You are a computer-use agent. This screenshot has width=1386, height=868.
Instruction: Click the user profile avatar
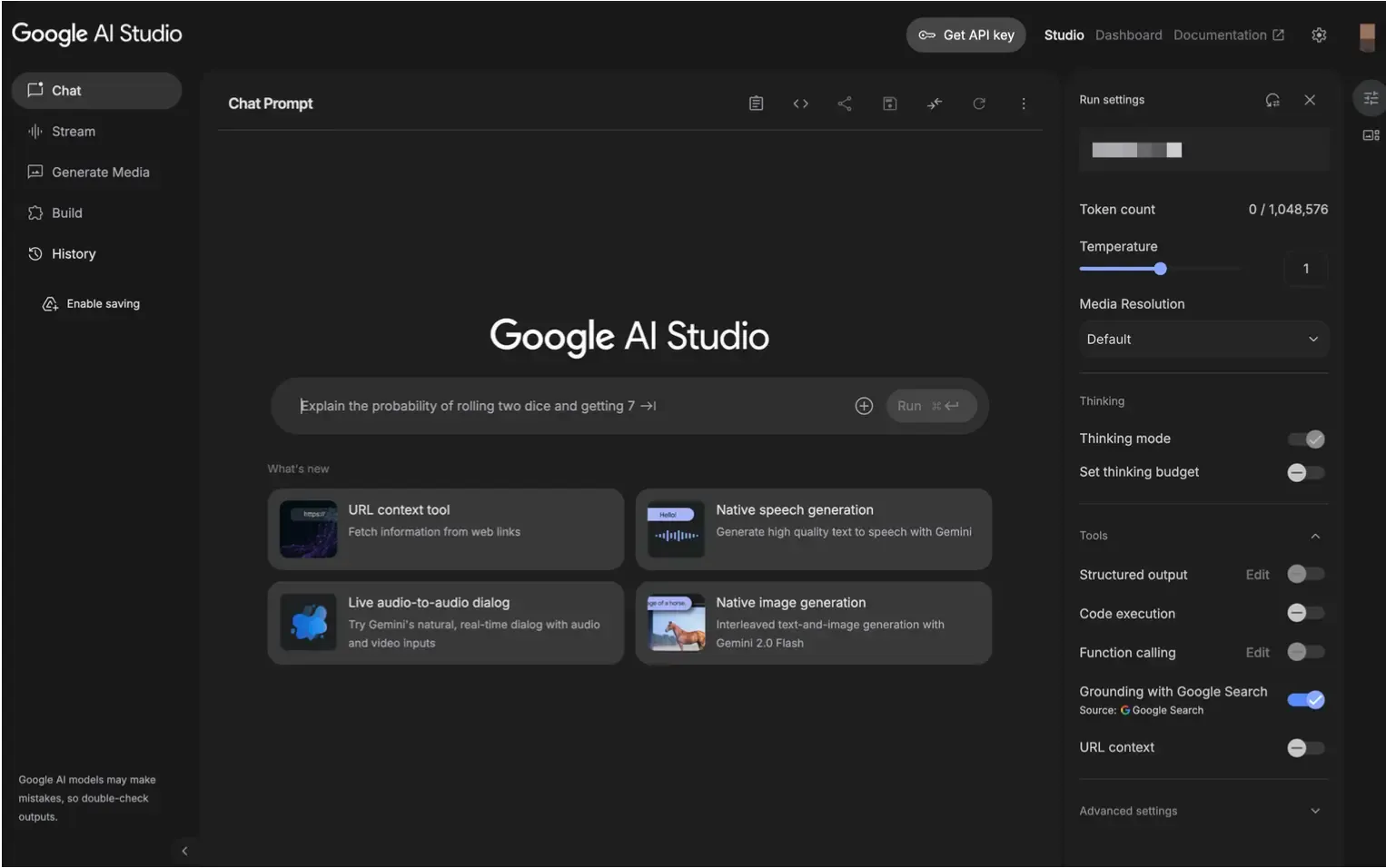coord(1366,36)
